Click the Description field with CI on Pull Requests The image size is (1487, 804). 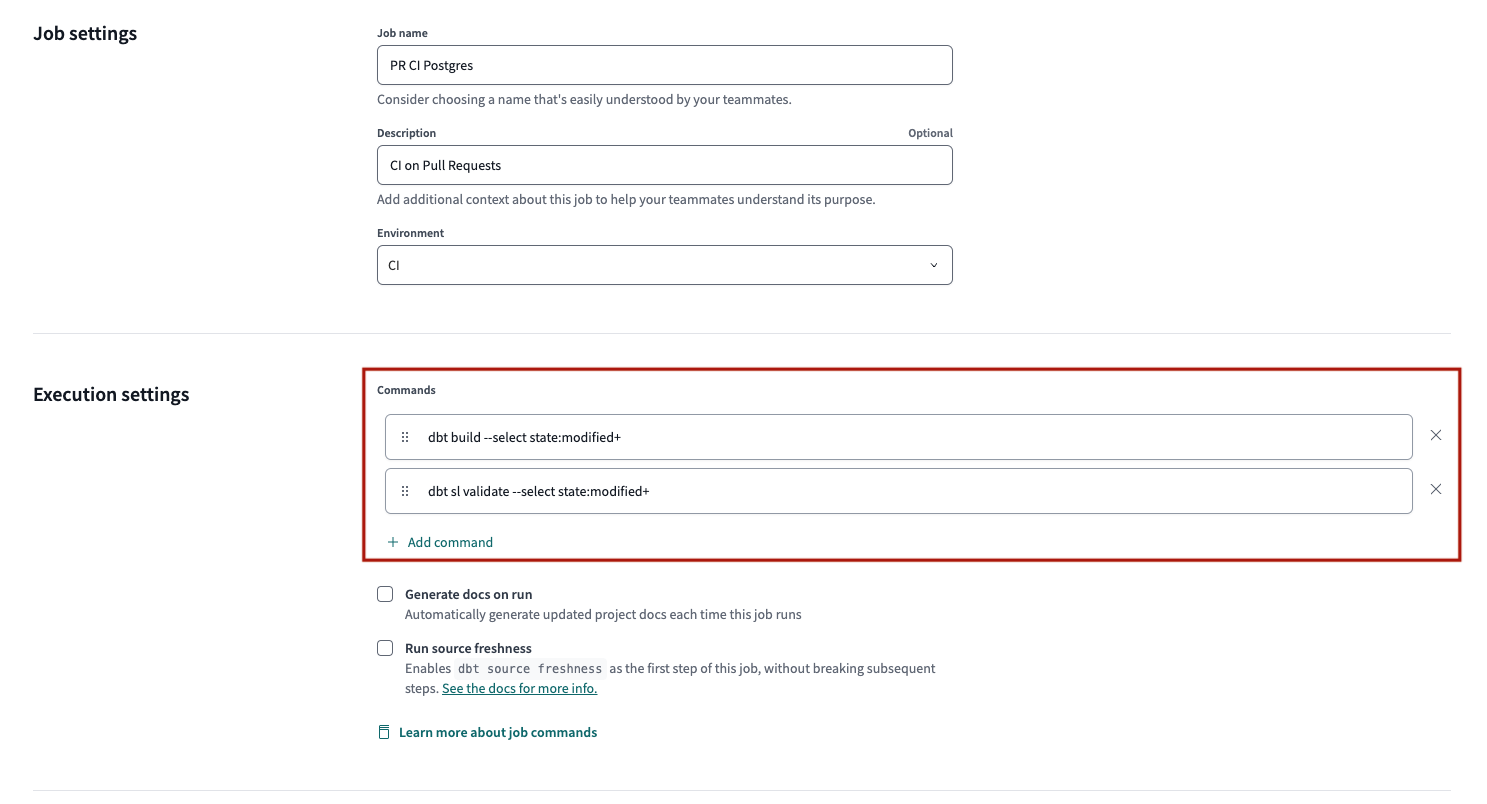point(664,165)
